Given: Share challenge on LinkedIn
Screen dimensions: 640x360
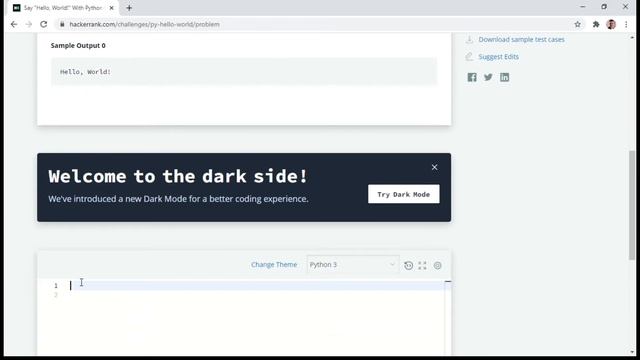Looking at the screenshot, I should 504,77.
